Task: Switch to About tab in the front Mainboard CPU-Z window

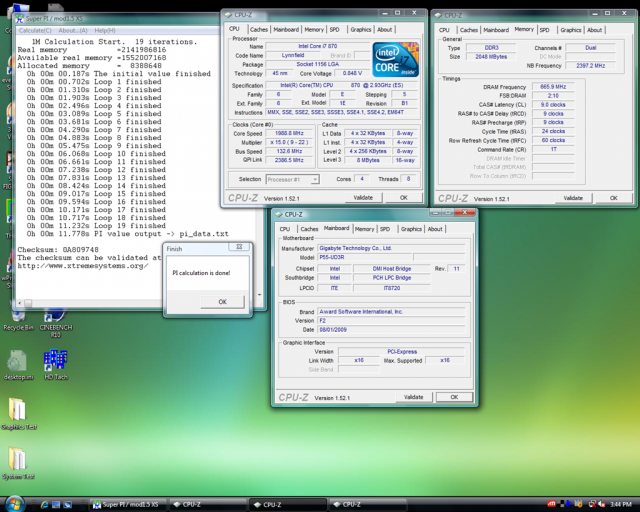Action: click(435, 229)
